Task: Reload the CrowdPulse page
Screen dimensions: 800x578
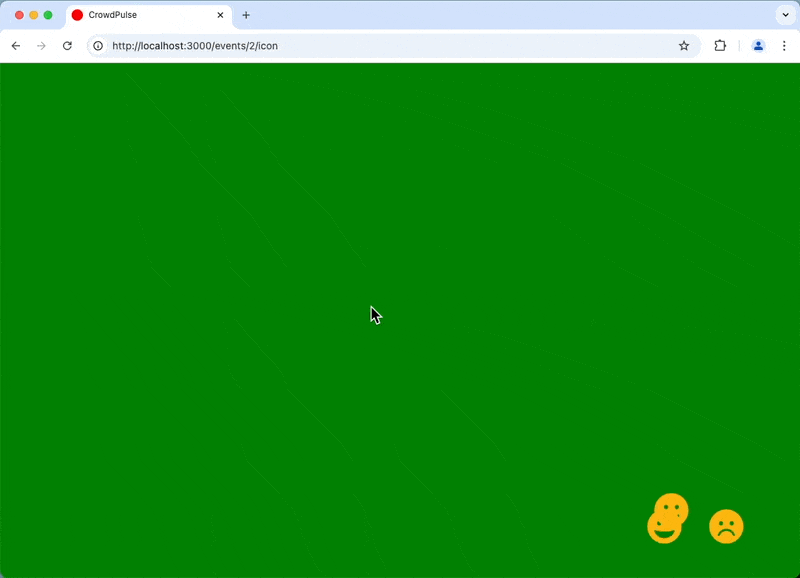Action: coord(67,46)
